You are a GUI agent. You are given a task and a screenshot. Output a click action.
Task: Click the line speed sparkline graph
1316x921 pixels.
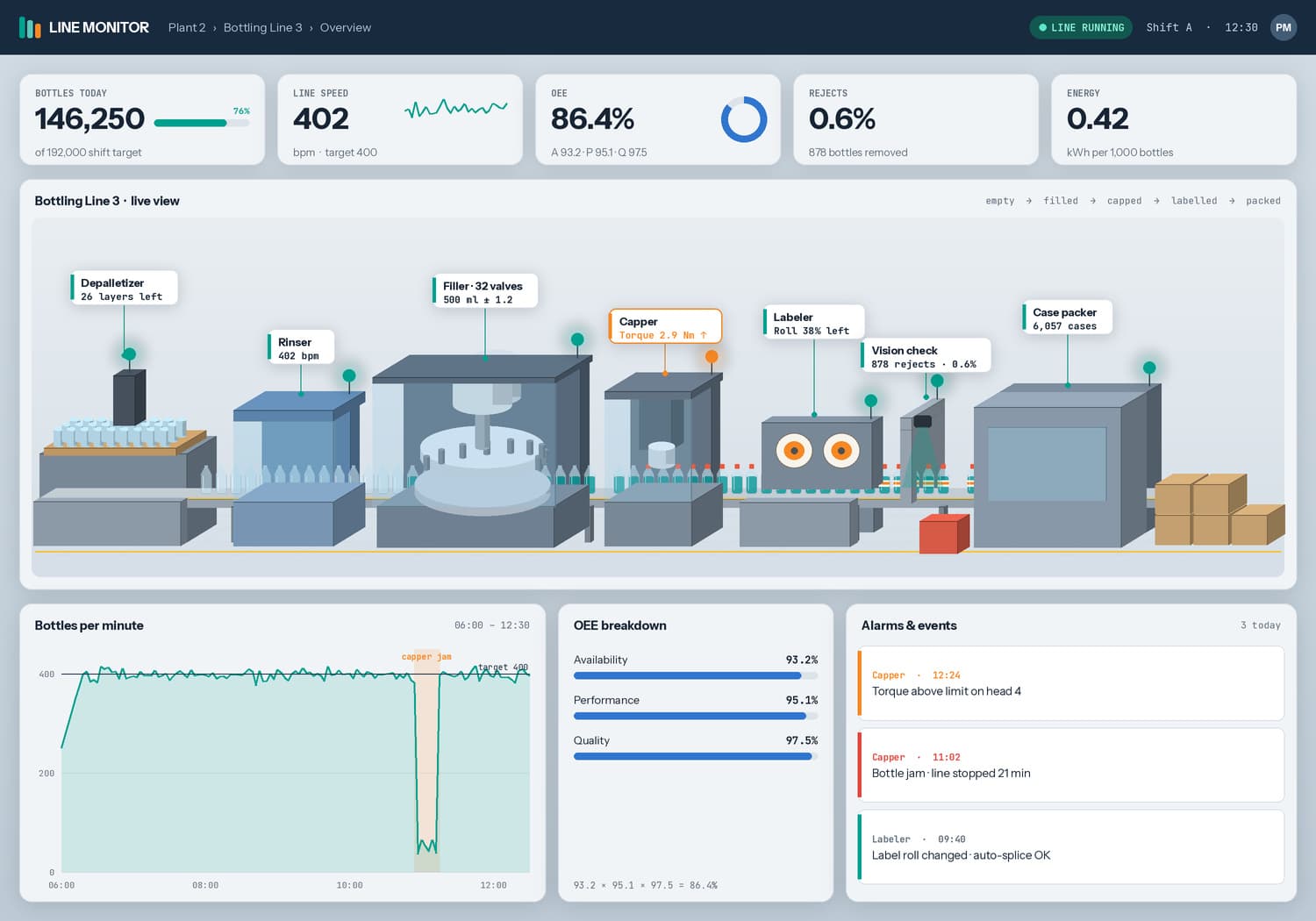[x=455, y=109]
